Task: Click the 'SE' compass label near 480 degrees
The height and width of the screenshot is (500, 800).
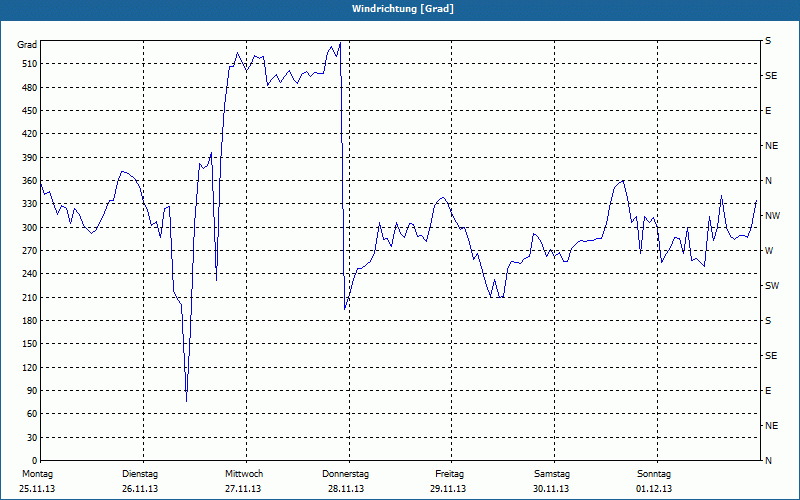Action: click(771, 76)
